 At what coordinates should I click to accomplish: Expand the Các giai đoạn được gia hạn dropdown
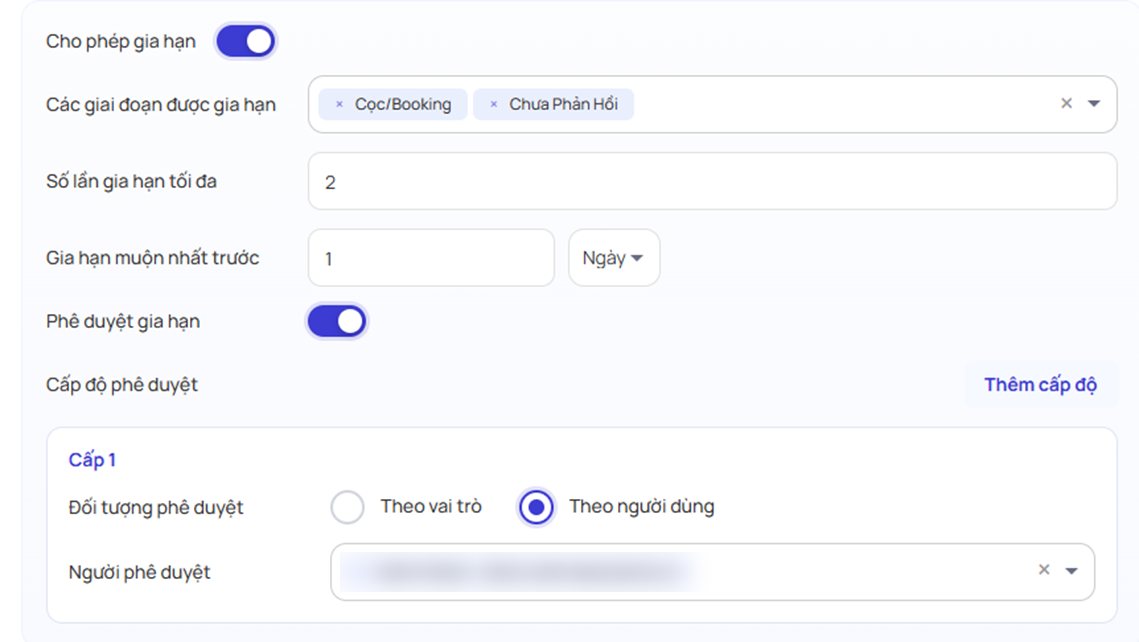[x=1094, y=104]
